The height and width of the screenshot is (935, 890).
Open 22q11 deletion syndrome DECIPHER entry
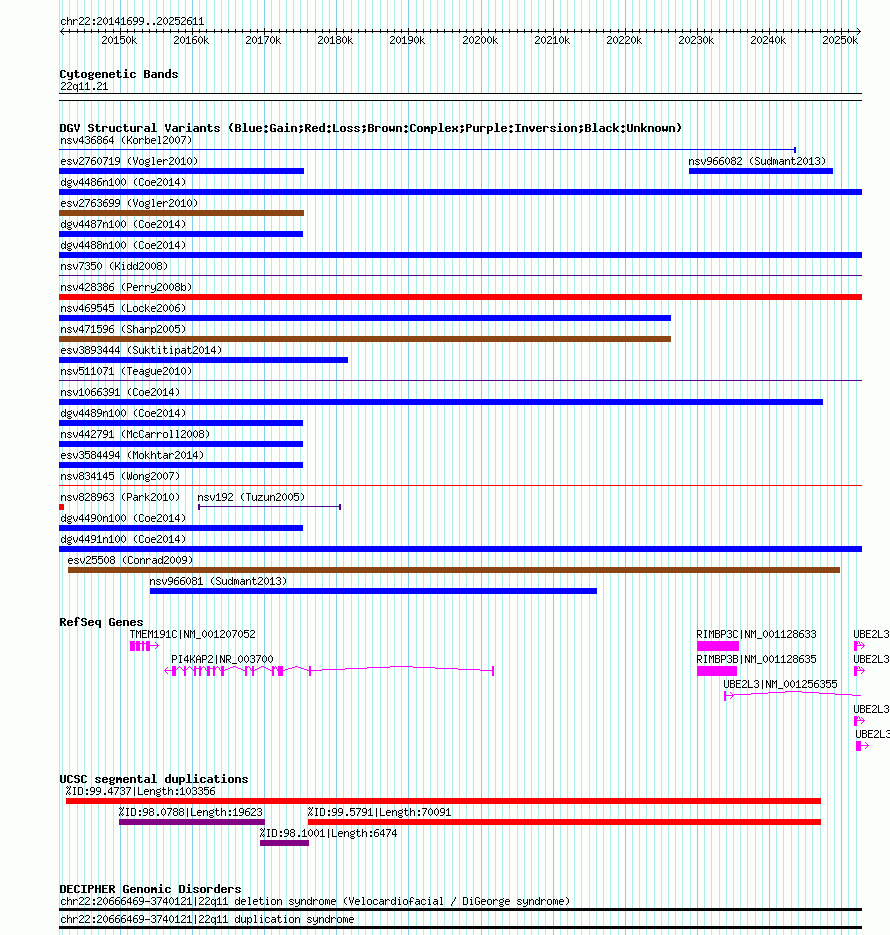315,902
